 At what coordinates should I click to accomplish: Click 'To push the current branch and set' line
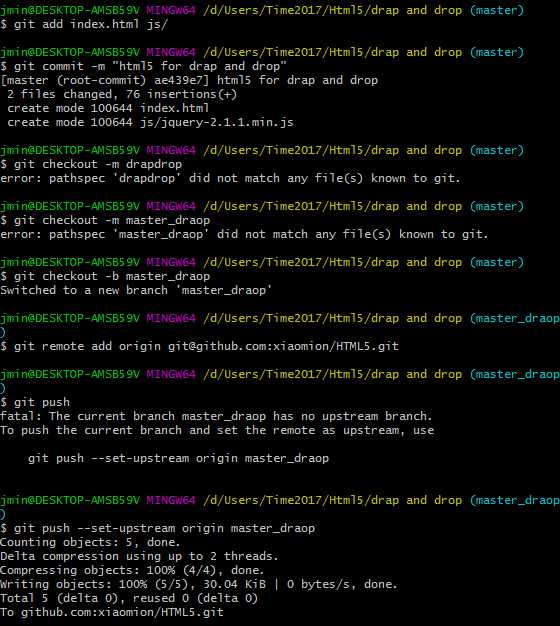click(217, 430)
